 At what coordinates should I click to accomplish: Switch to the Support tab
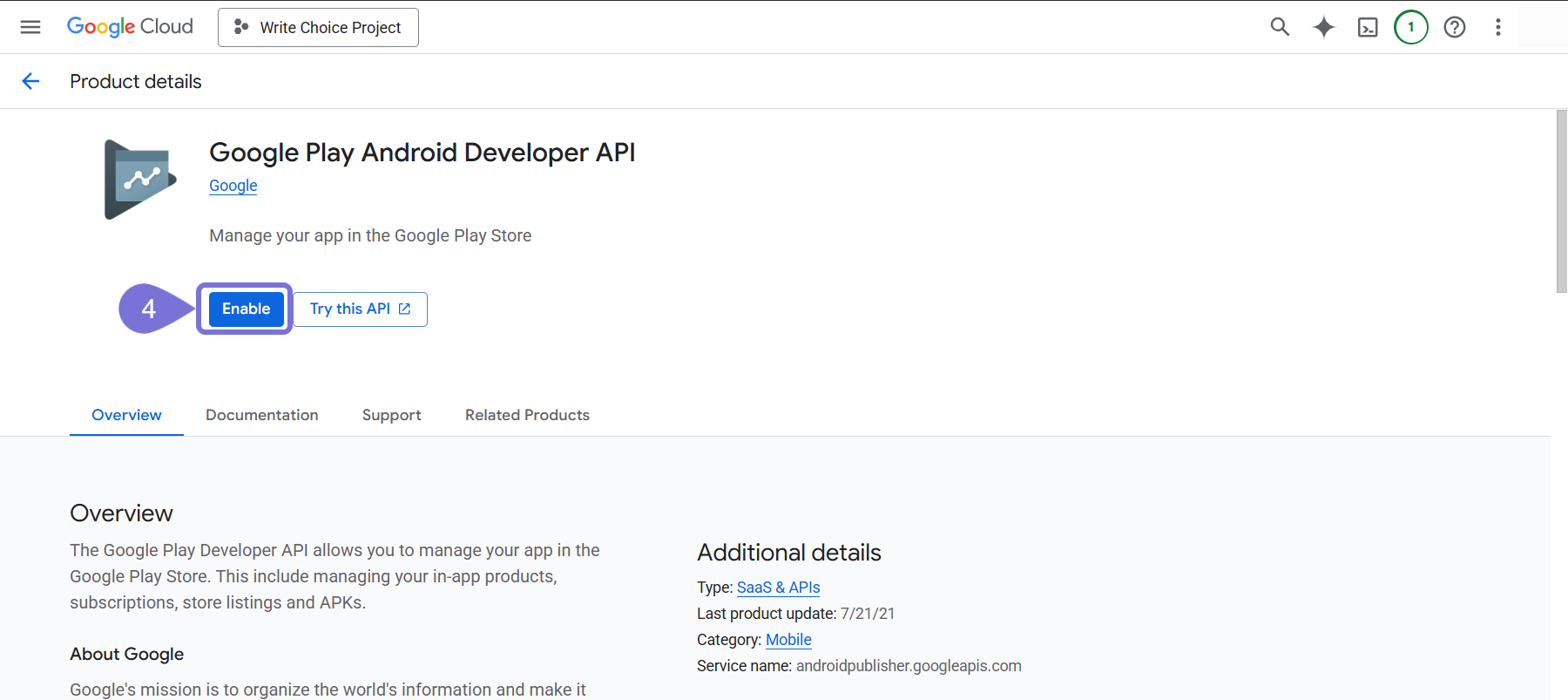[391, 415]
